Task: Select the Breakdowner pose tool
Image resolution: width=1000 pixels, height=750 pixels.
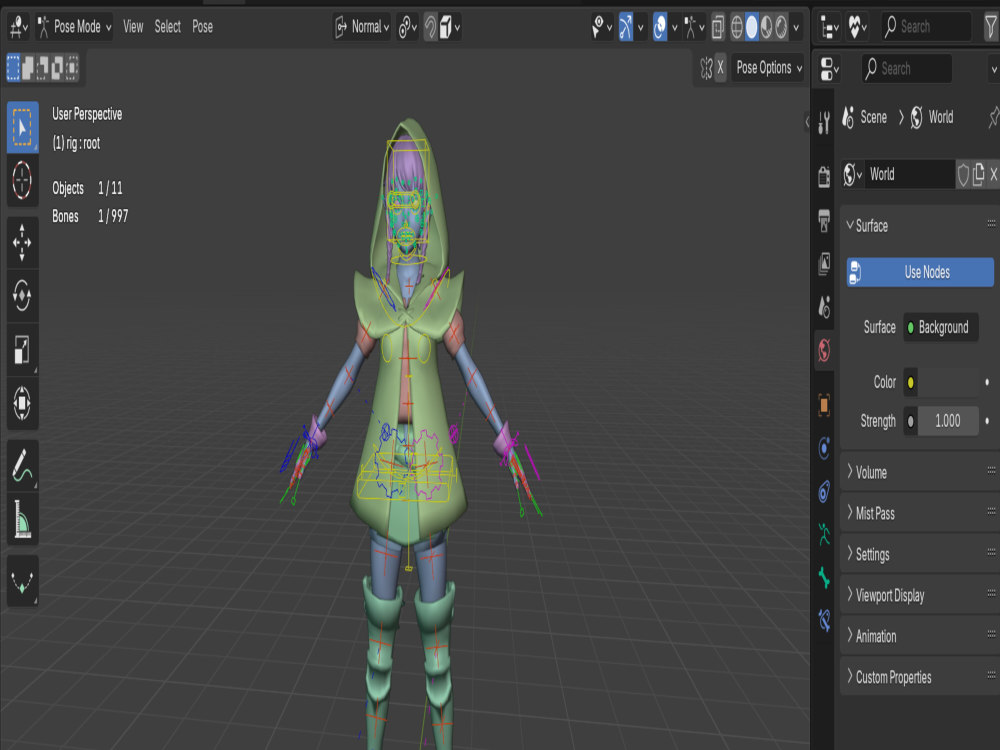Action: click(x=22, y=580)
